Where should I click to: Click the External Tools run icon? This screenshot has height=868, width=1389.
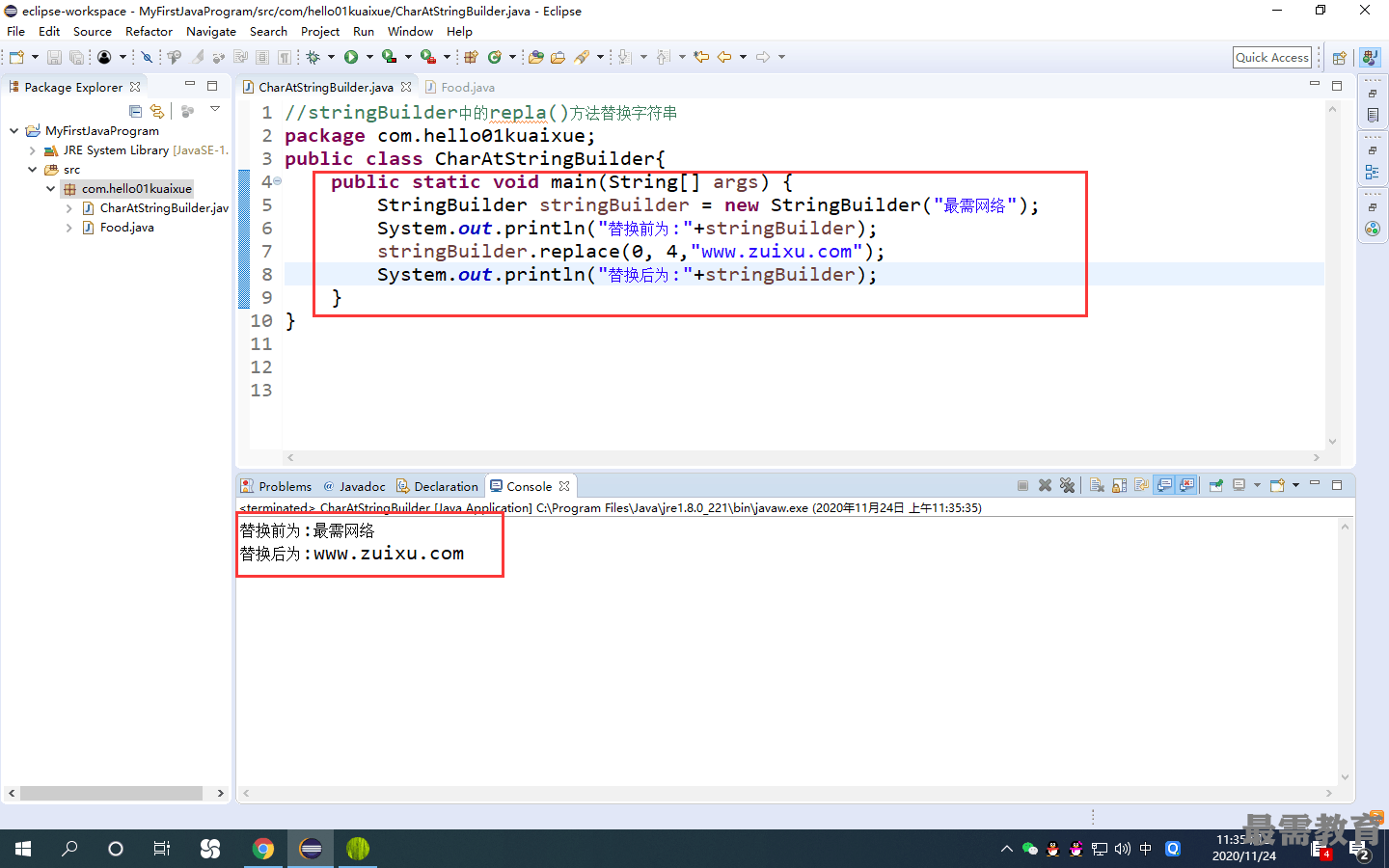click(427, 57)
